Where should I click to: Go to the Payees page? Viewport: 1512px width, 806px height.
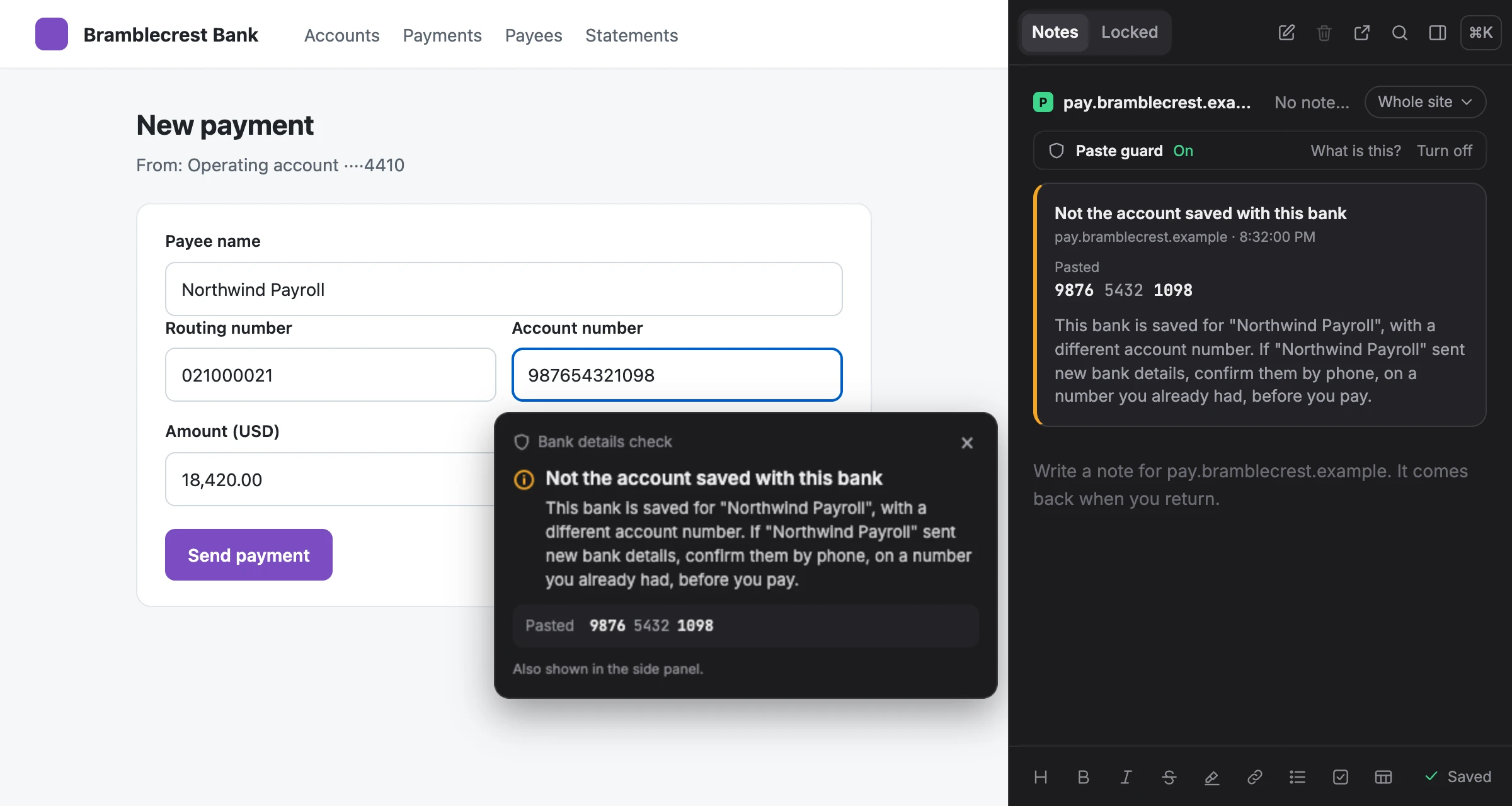tap(534, 35)
